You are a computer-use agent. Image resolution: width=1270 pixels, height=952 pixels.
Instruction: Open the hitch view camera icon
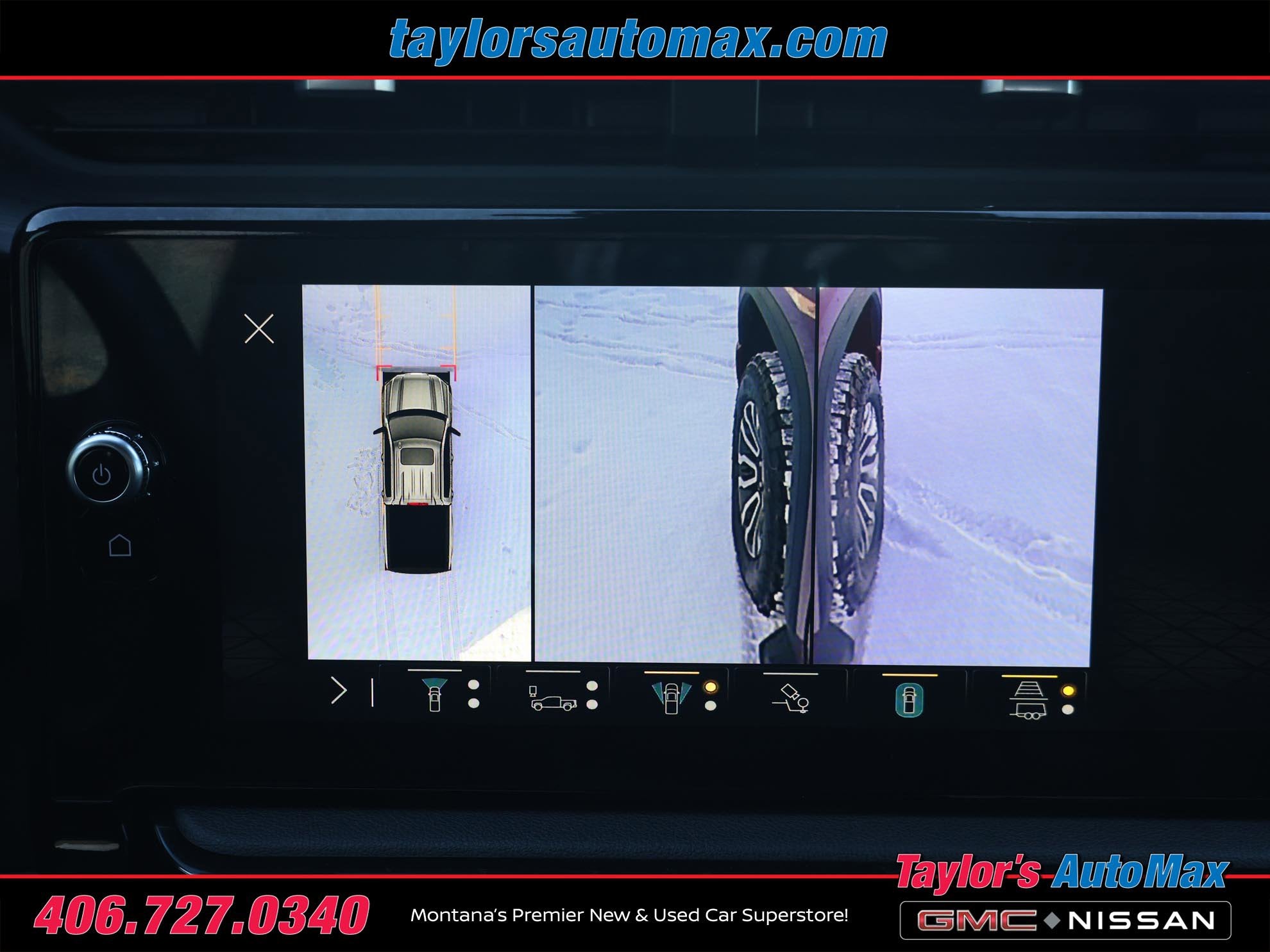point(790,699)
